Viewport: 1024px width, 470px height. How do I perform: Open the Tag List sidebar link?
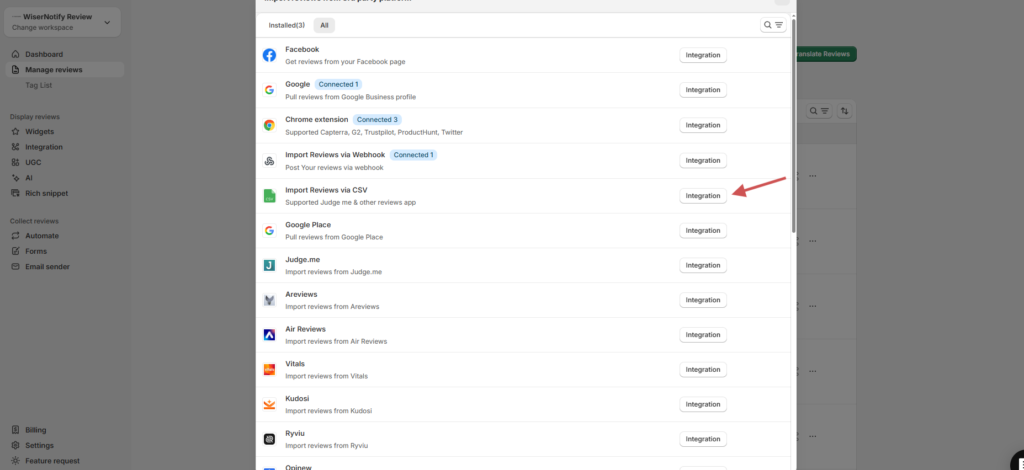38,85
